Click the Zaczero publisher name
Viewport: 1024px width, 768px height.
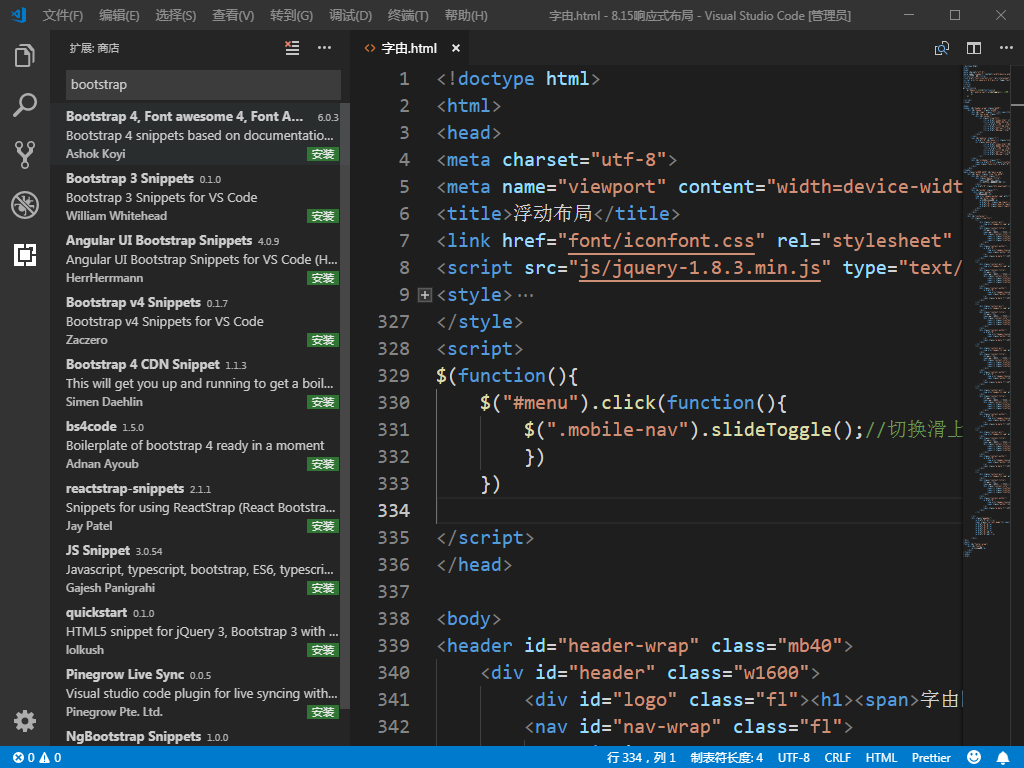point(87,340)
